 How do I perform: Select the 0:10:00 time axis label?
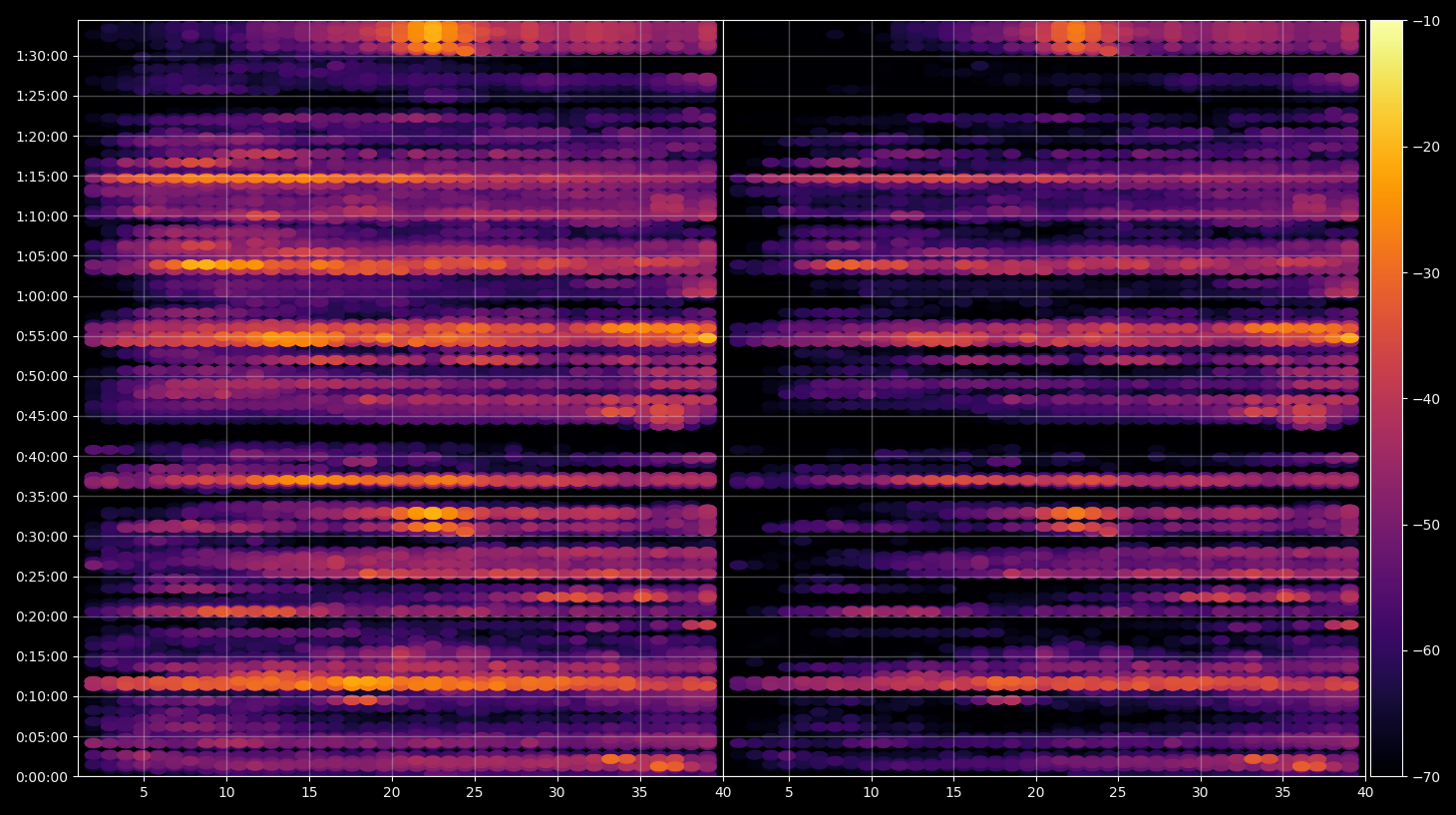pos(42,697)
